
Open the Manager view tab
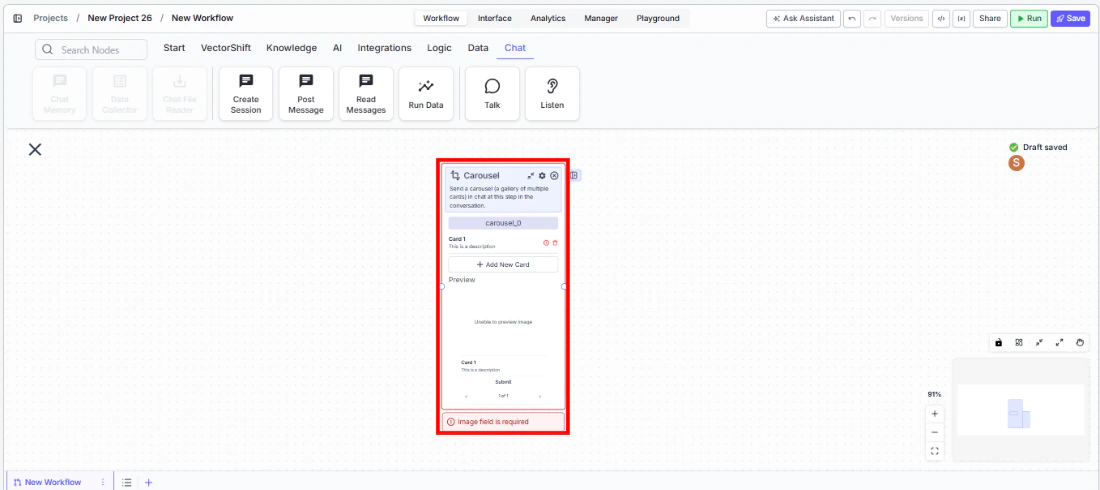coord(601,18)
